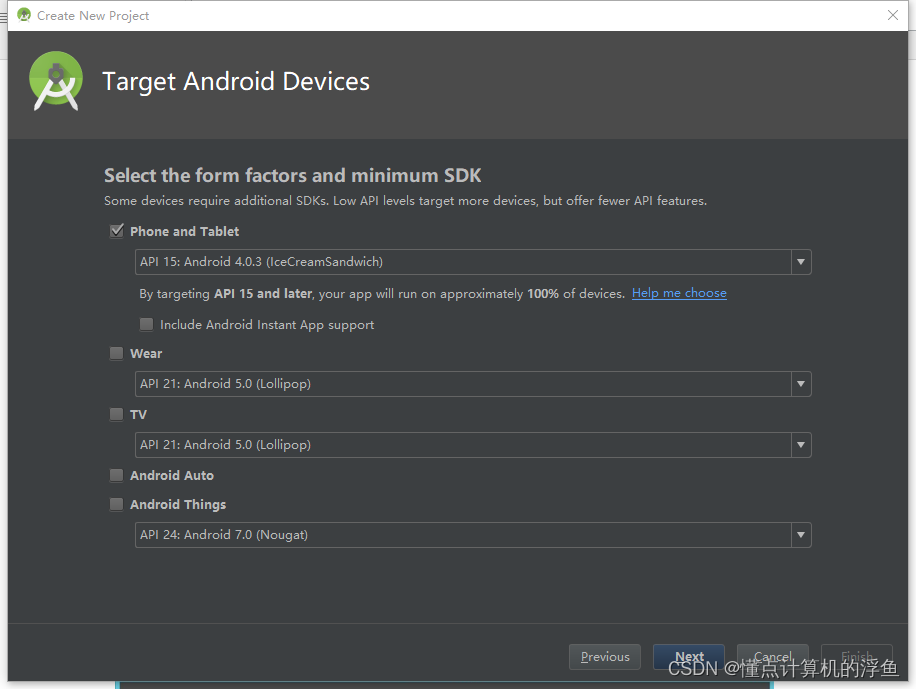This screenshot has width=916, height=689.
Task: Expand the Android Things API 24 dropdown arrow
Action: point(801,535)
